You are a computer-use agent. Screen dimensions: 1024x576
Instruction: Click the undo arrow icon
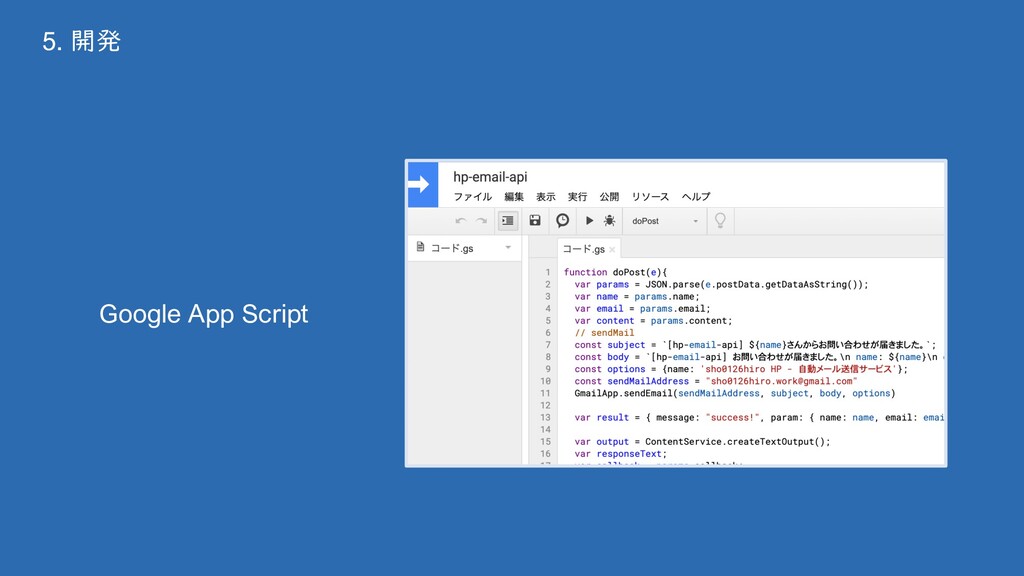click(461, 221)
